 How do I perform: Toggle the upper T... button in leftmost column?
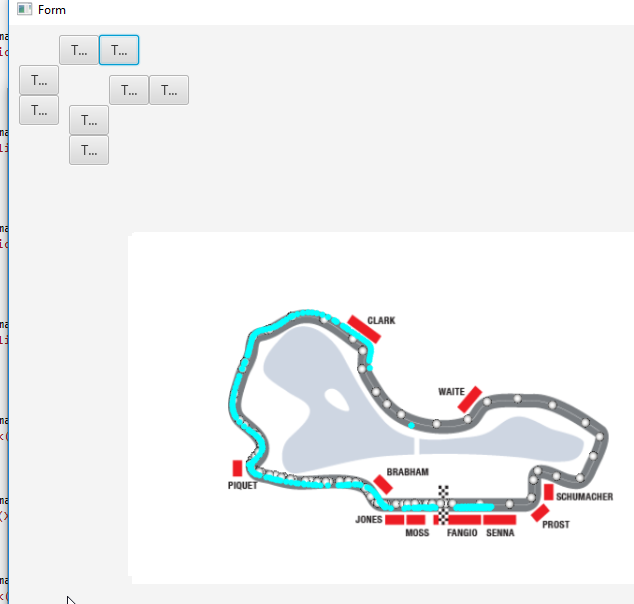tap(39, 80)
